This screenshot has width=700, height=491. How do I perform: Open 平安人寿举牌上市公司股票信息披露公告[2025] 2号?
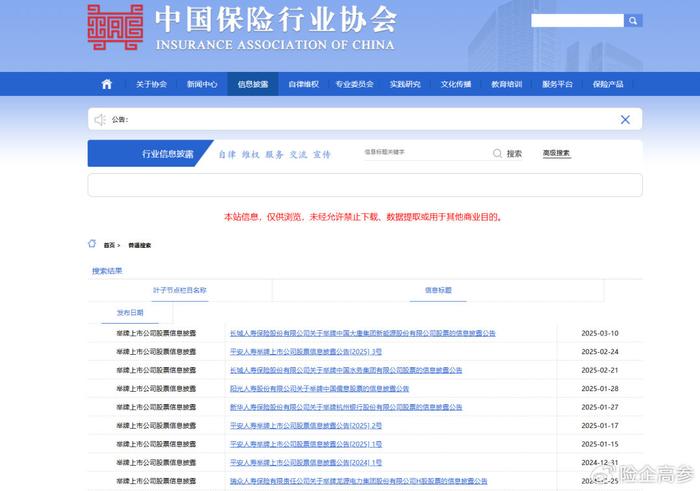coord(306,426)
